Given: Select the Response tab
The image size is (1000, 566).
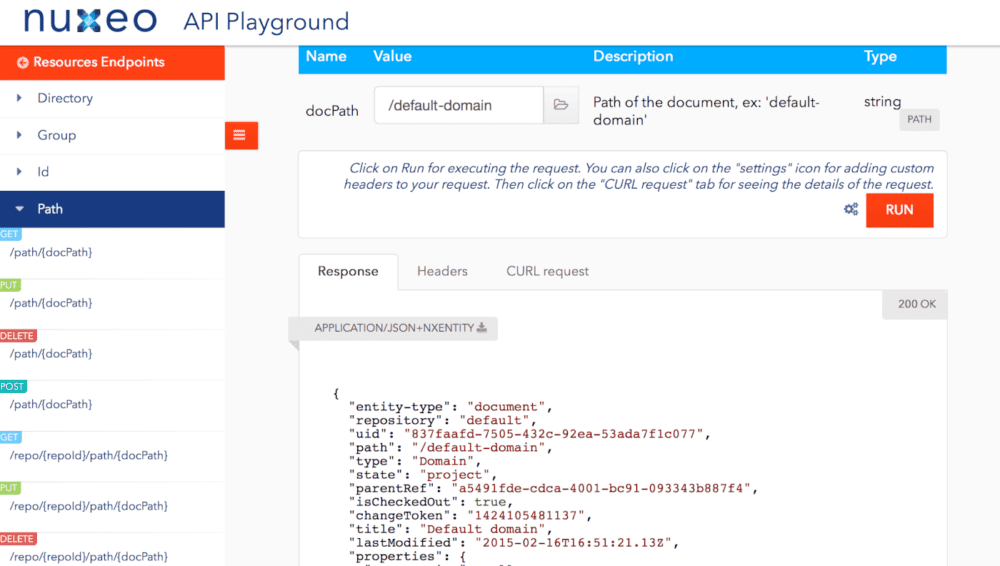Looking at the screenshot, I should (x=348, y=271).
